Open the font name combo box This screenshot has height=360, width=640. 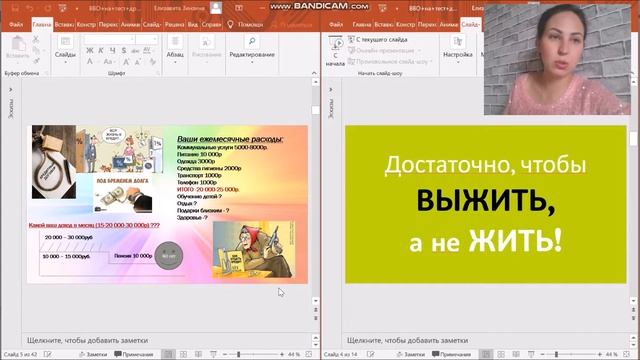click(109, 39)
